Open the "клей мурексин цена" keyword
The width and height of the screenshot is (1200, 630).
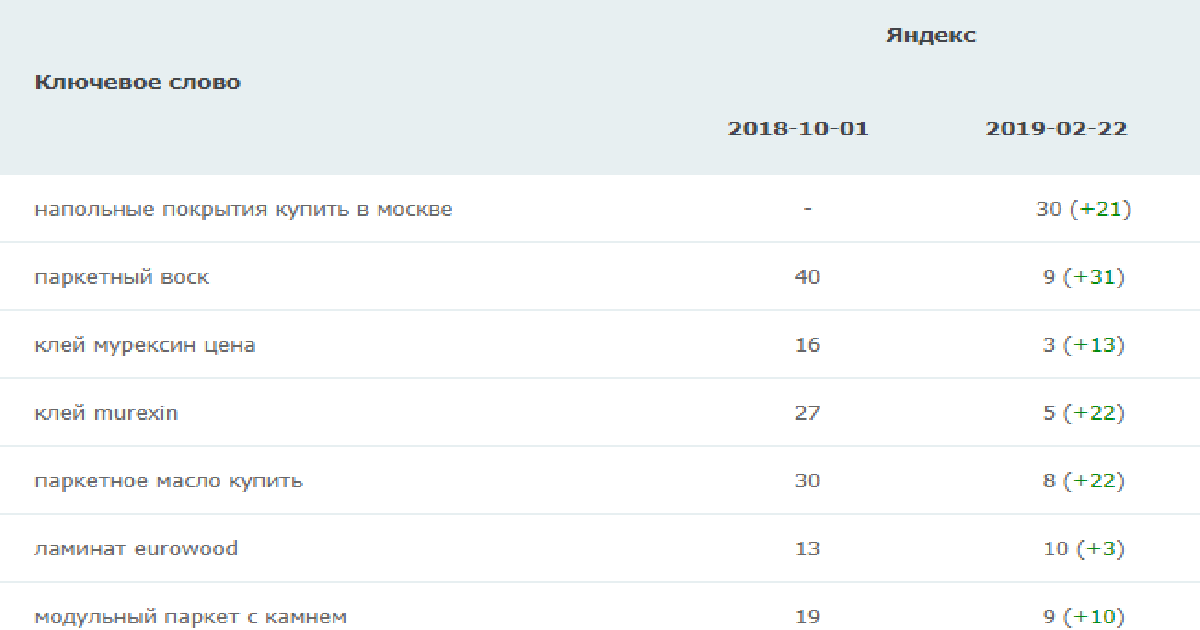coord(145,345)
